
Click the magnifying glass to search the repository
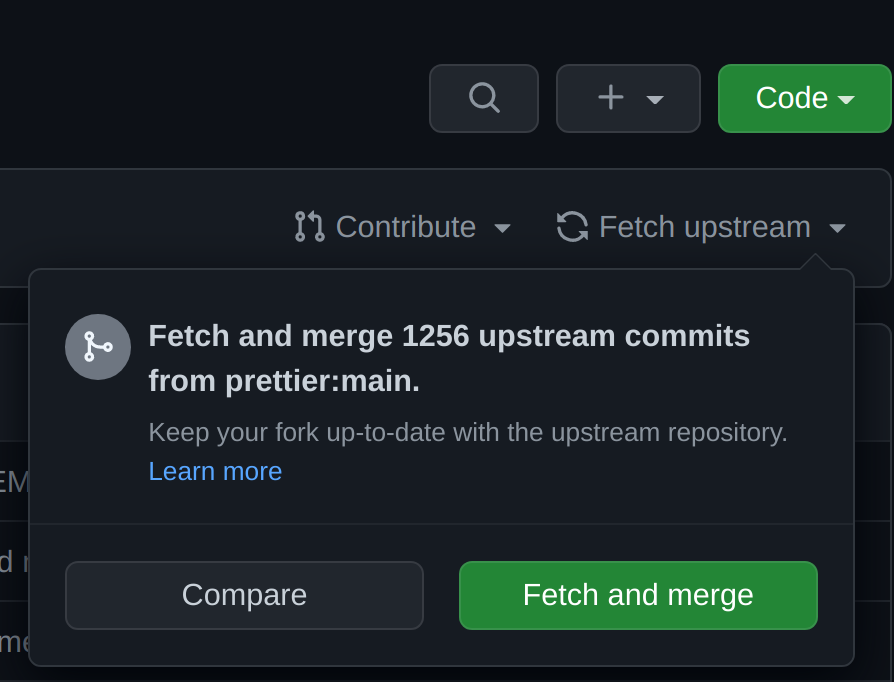pos(483,97)
